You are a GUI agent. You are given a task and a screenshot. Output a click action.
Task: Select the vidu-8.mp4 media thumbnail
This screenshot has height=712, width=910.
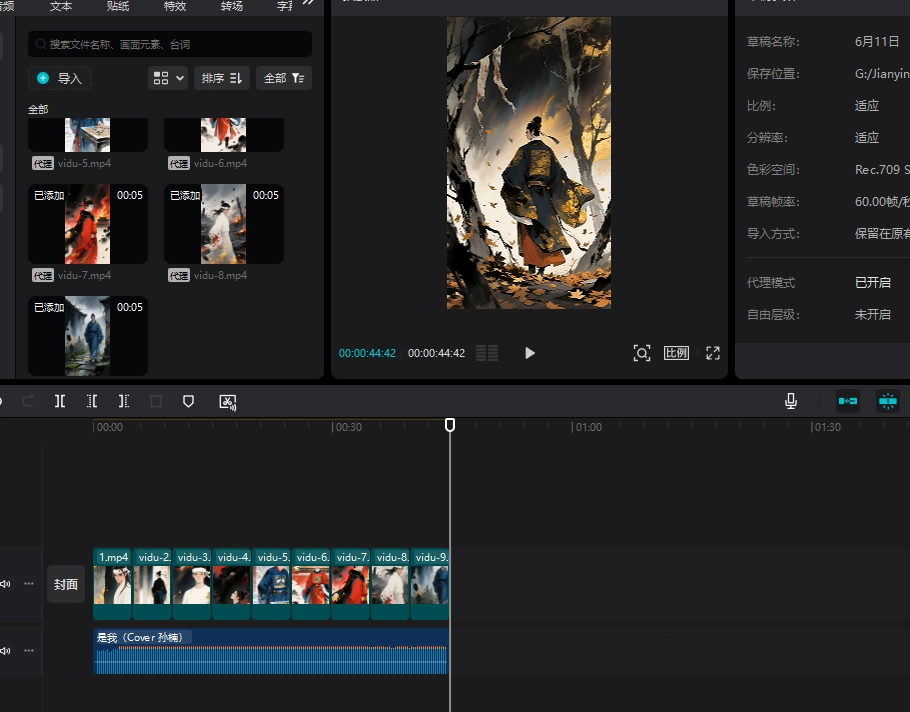tap(223, 224)
